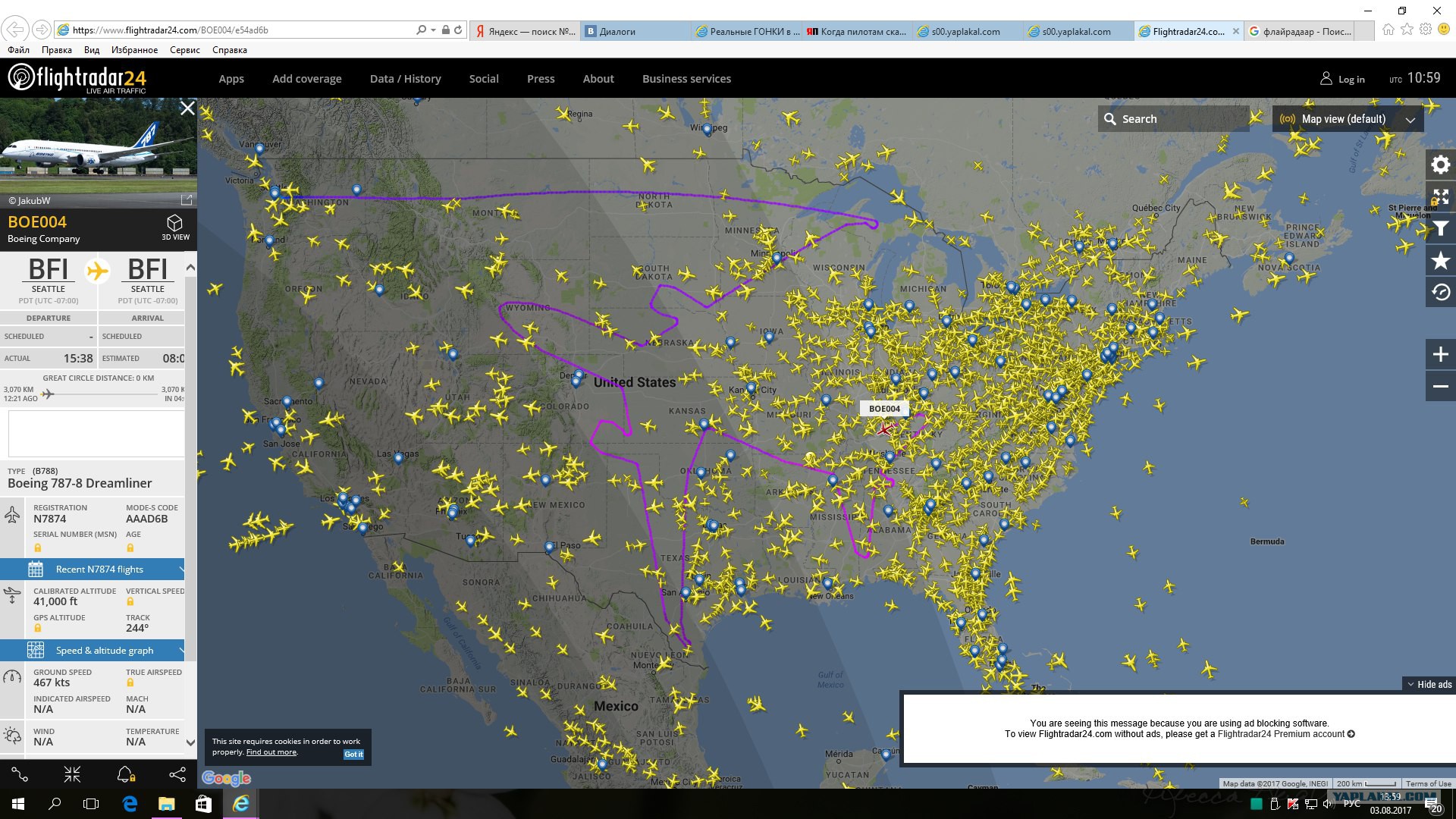The image size is (1456, 819).
Task: Click the smiley feedback icon
Action: [1444, 30]
